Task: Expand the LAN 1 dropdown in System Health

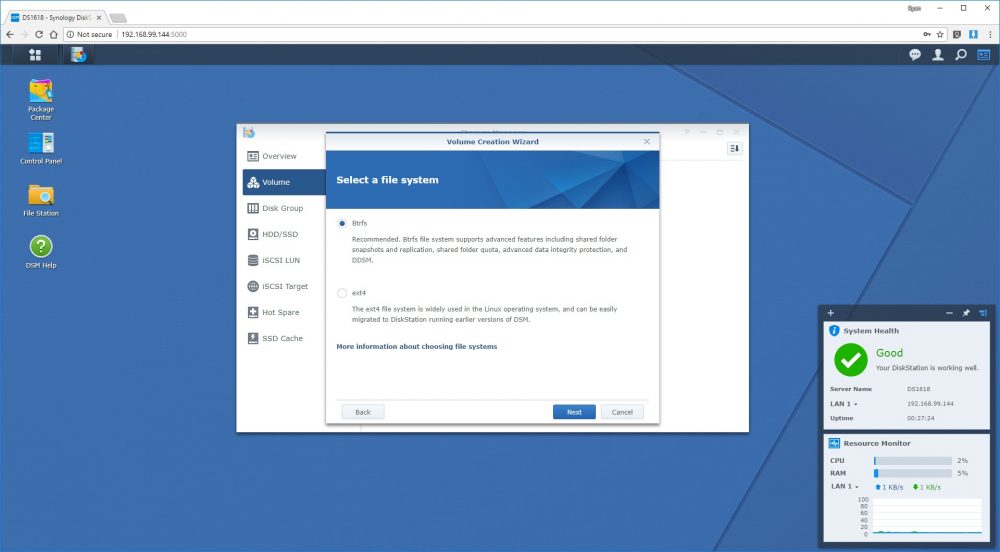Action: pos(844,404)
